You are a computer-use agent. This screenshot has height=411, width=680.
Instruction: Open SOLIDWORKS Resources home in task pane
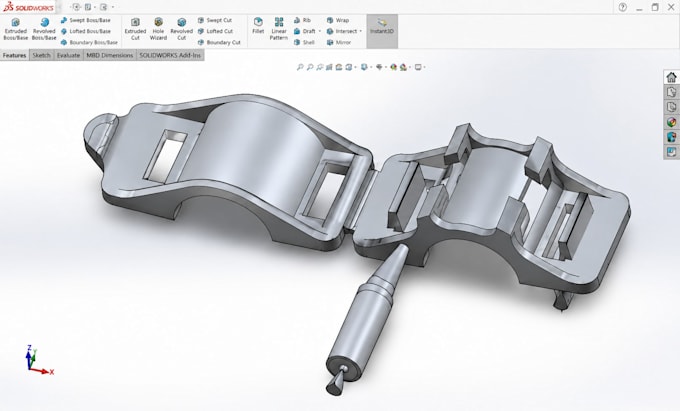click(671, 78)
